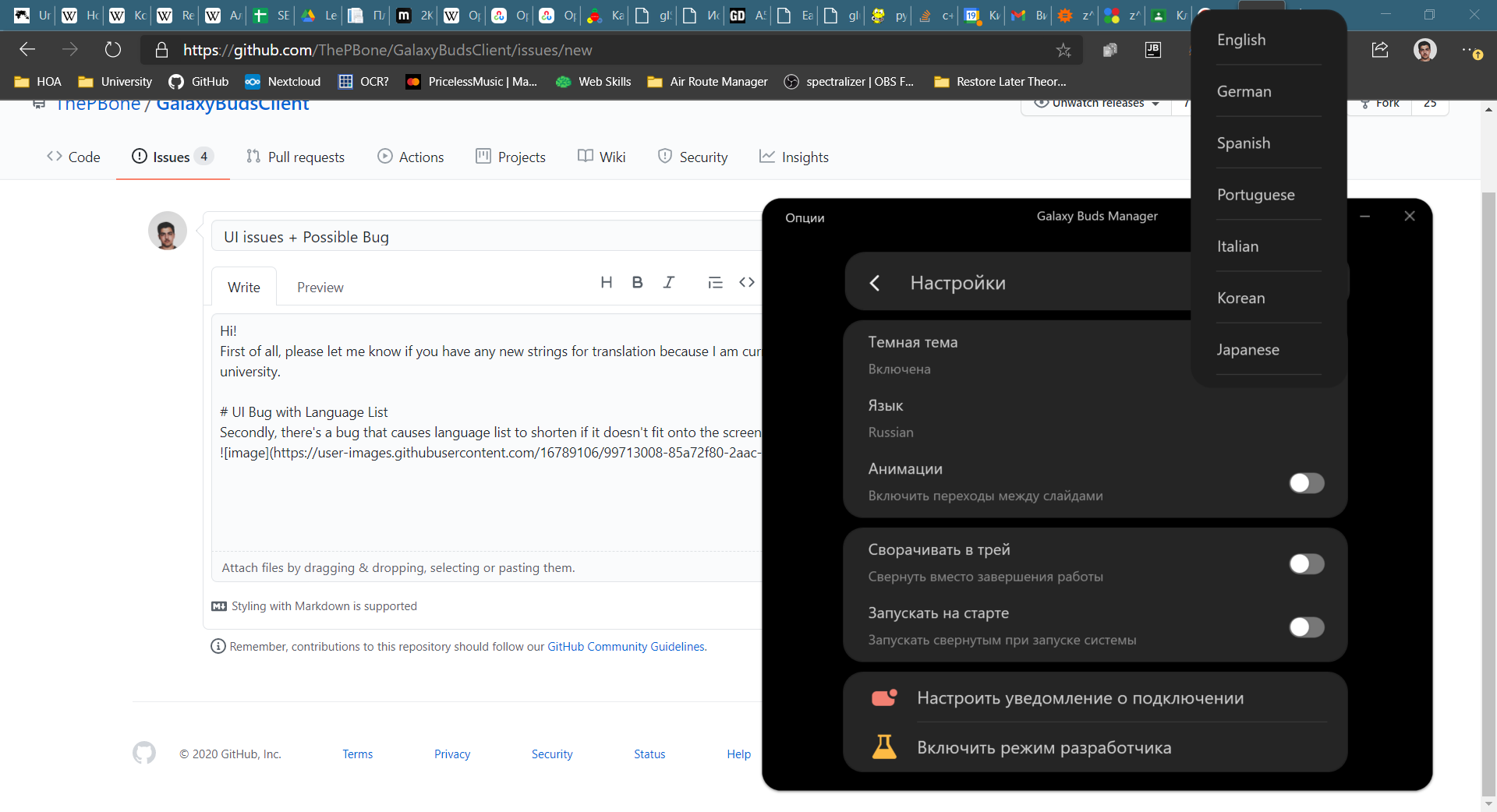Screen dimensions: 1497x812
Task: Enable Запускать на старте switch
Action: (1307, 627)
